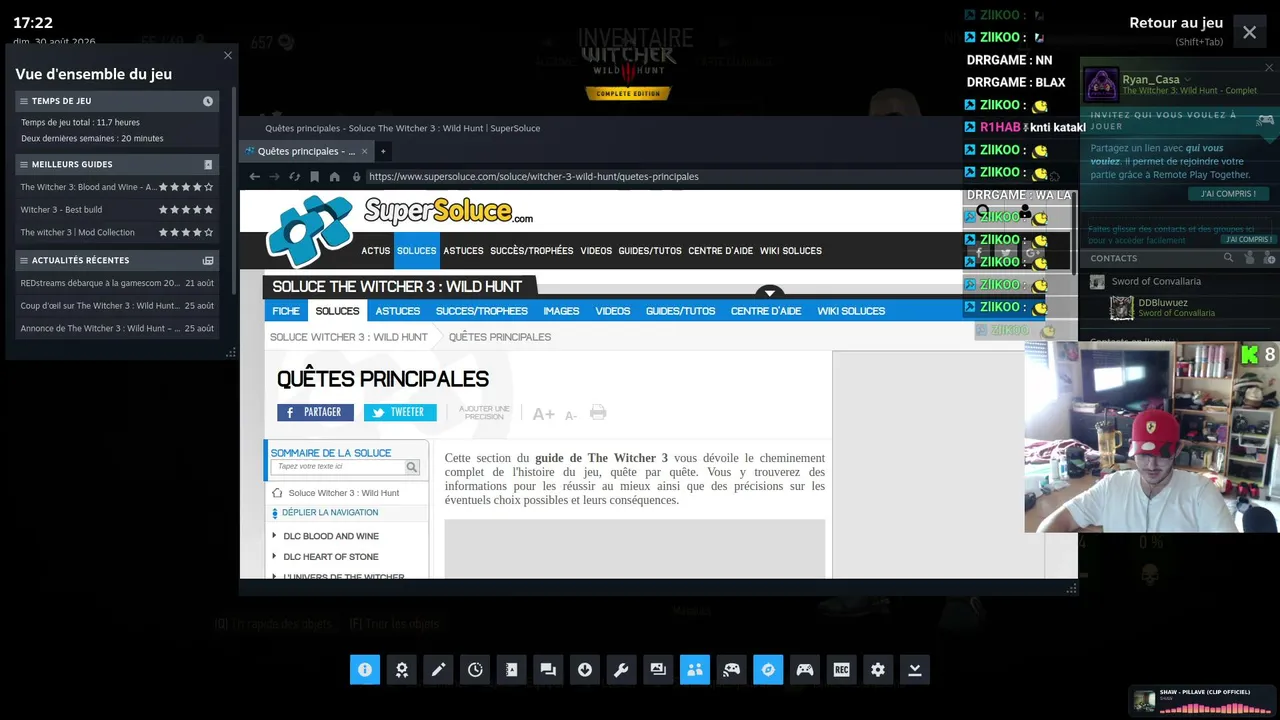The width and height of the screenshot is (1280, 720).
Task: Open the Annonce de The Witcher 3 news
Action: click(117, 329)
